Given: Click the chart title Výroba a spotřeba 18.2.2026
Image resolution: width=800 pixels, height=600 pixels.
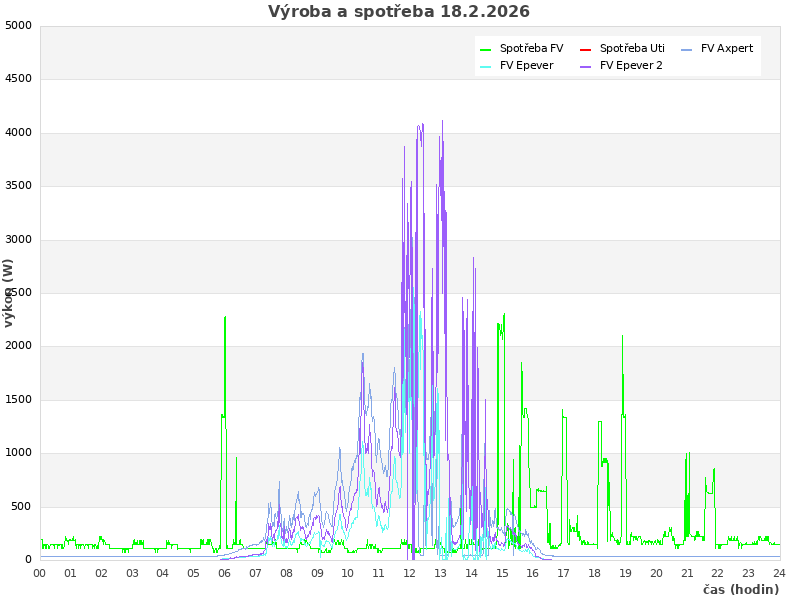Looking at the screenshot, I should coord(399,12).
